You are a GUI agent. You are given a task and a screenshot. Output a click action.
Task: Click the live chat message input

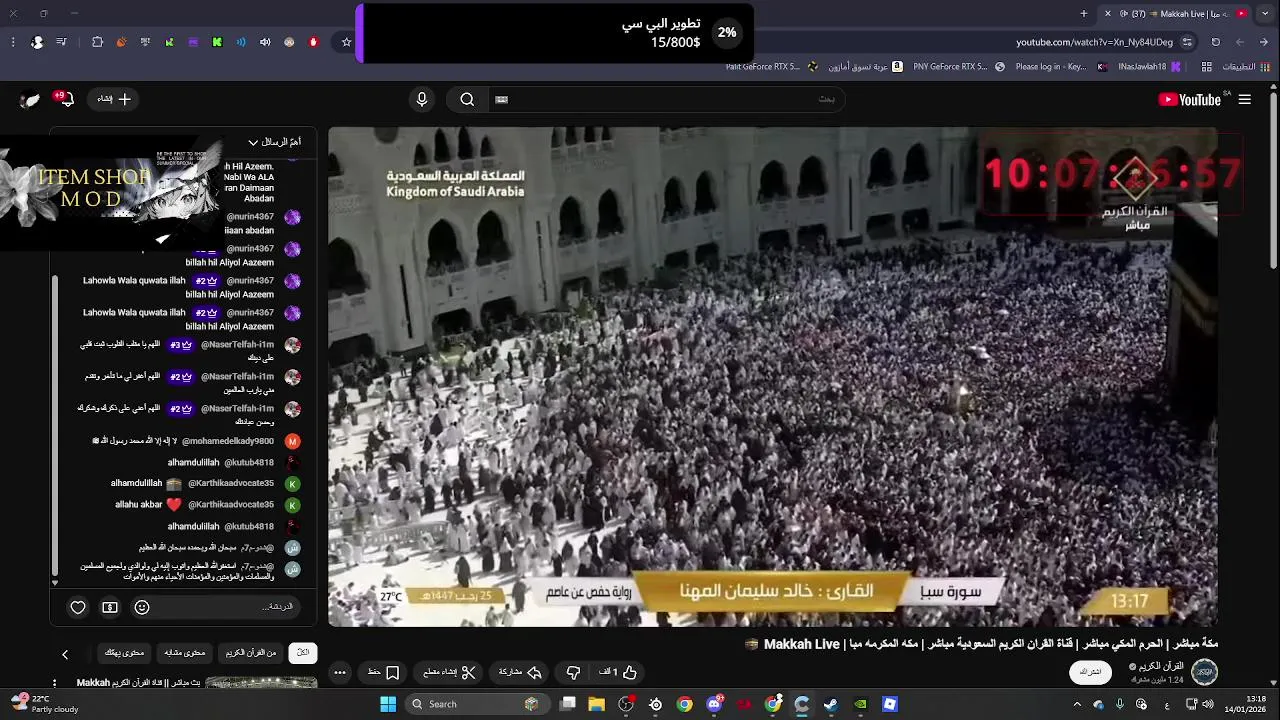pos(232,607)
